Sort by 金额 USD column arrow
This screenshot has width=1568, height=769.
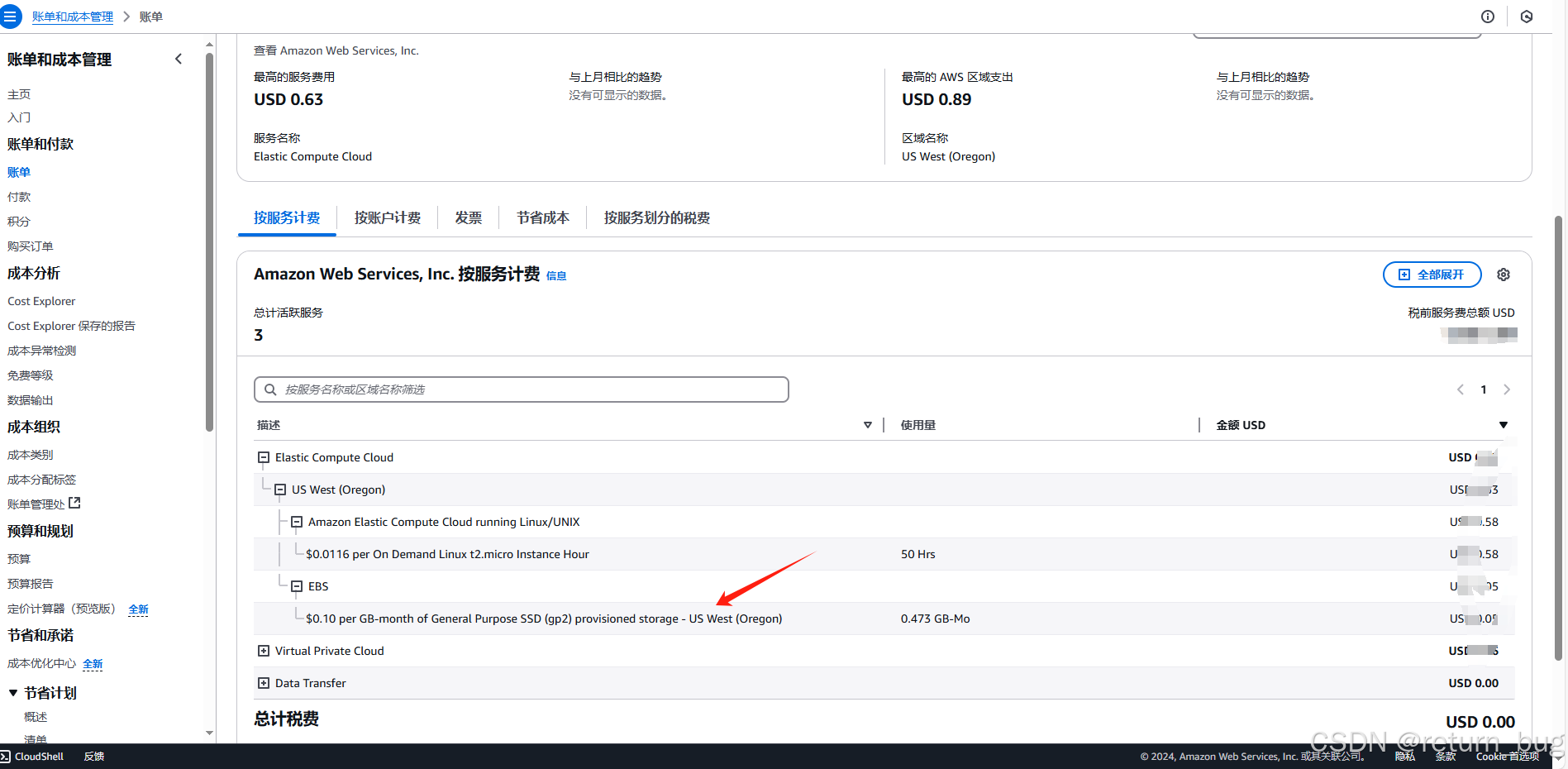click(x=1504, y=425)
